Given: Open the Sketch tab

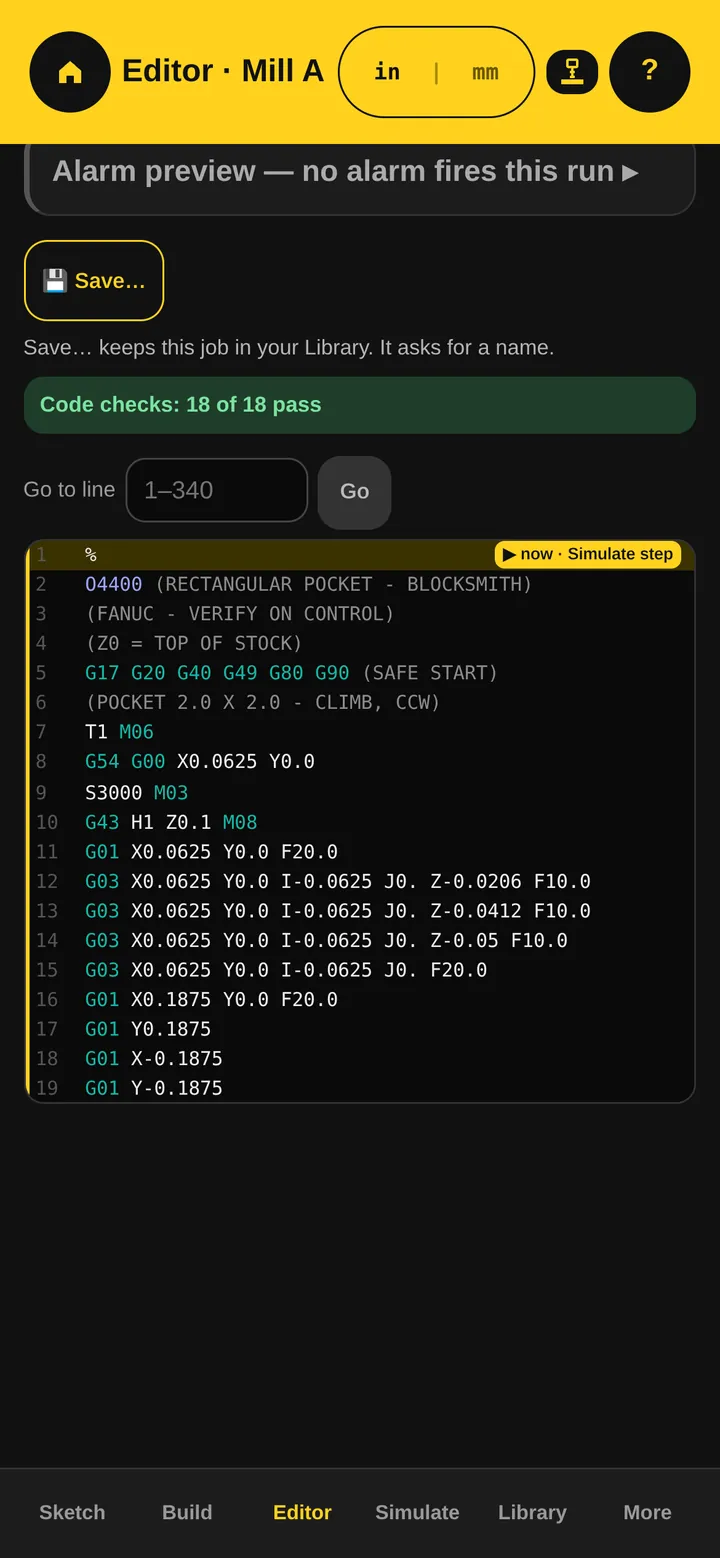Looking at the screenshot, I should [72, 1512].
